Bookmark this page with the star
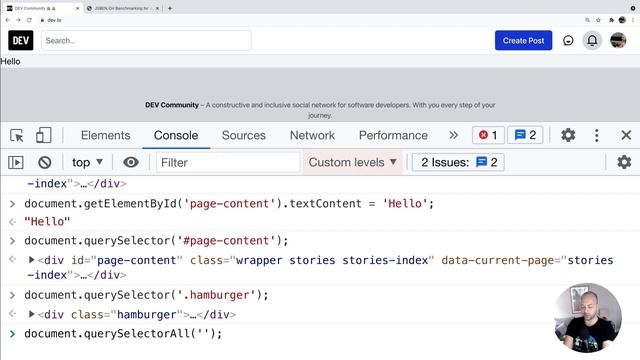Screen dimensions: 640x360 coord(598,20)
